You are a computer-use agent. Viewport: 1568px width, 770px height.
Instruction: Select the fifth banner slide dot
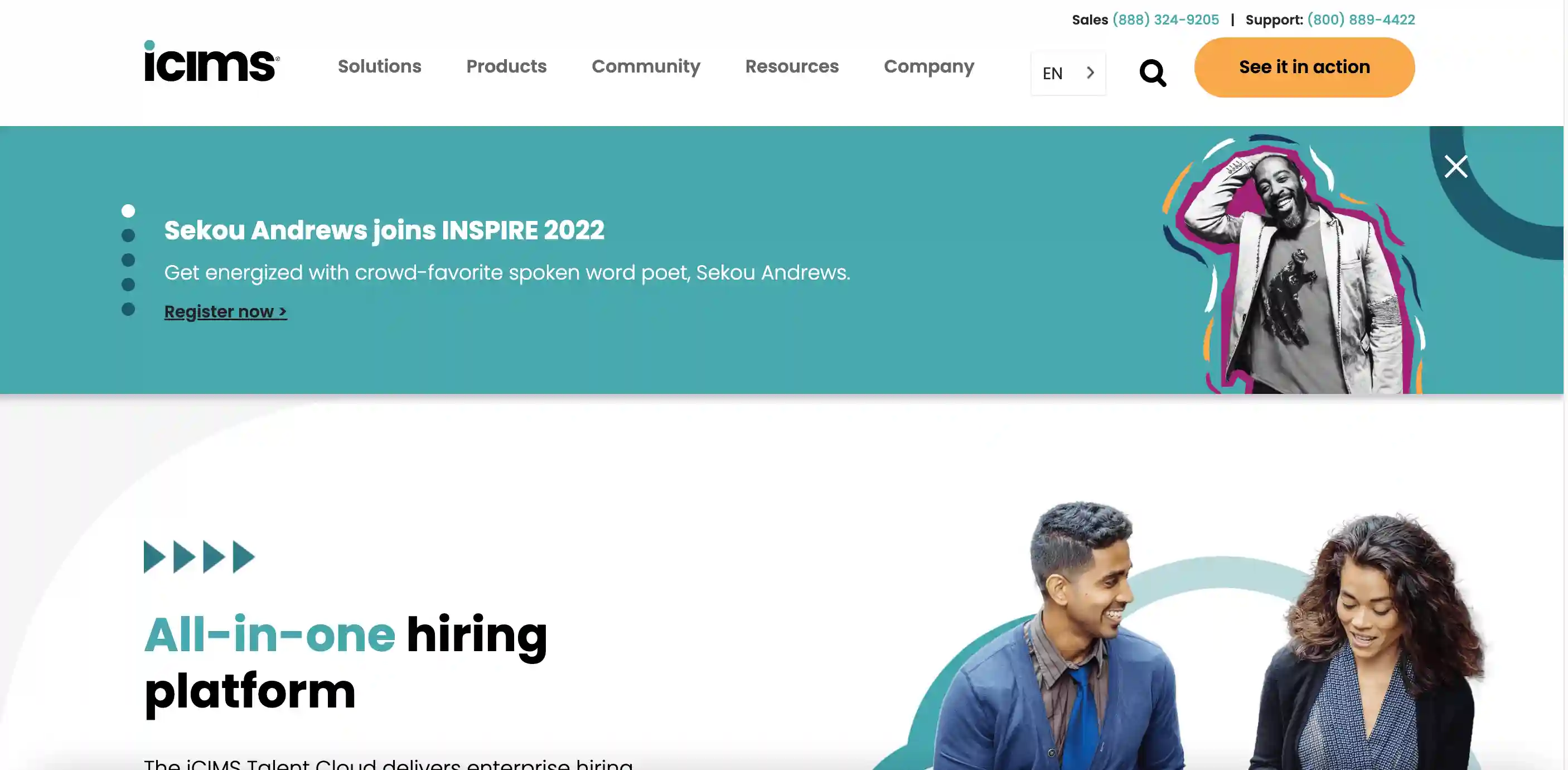(x=128, y=310)
